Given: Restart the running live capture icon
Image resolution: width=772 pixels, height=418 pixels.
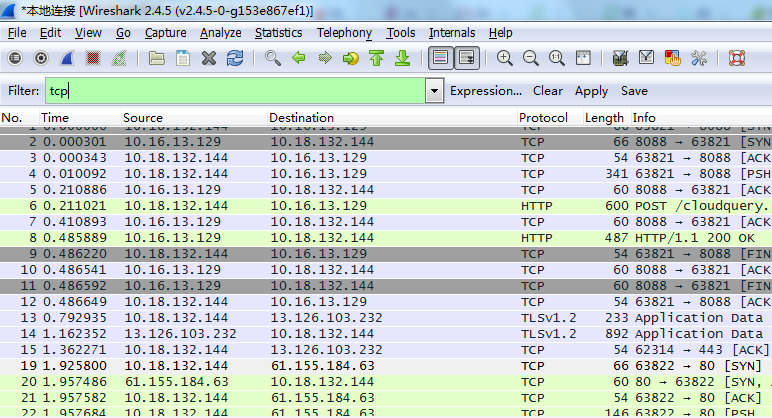Looking at the screenshot, I should (119, 58).
